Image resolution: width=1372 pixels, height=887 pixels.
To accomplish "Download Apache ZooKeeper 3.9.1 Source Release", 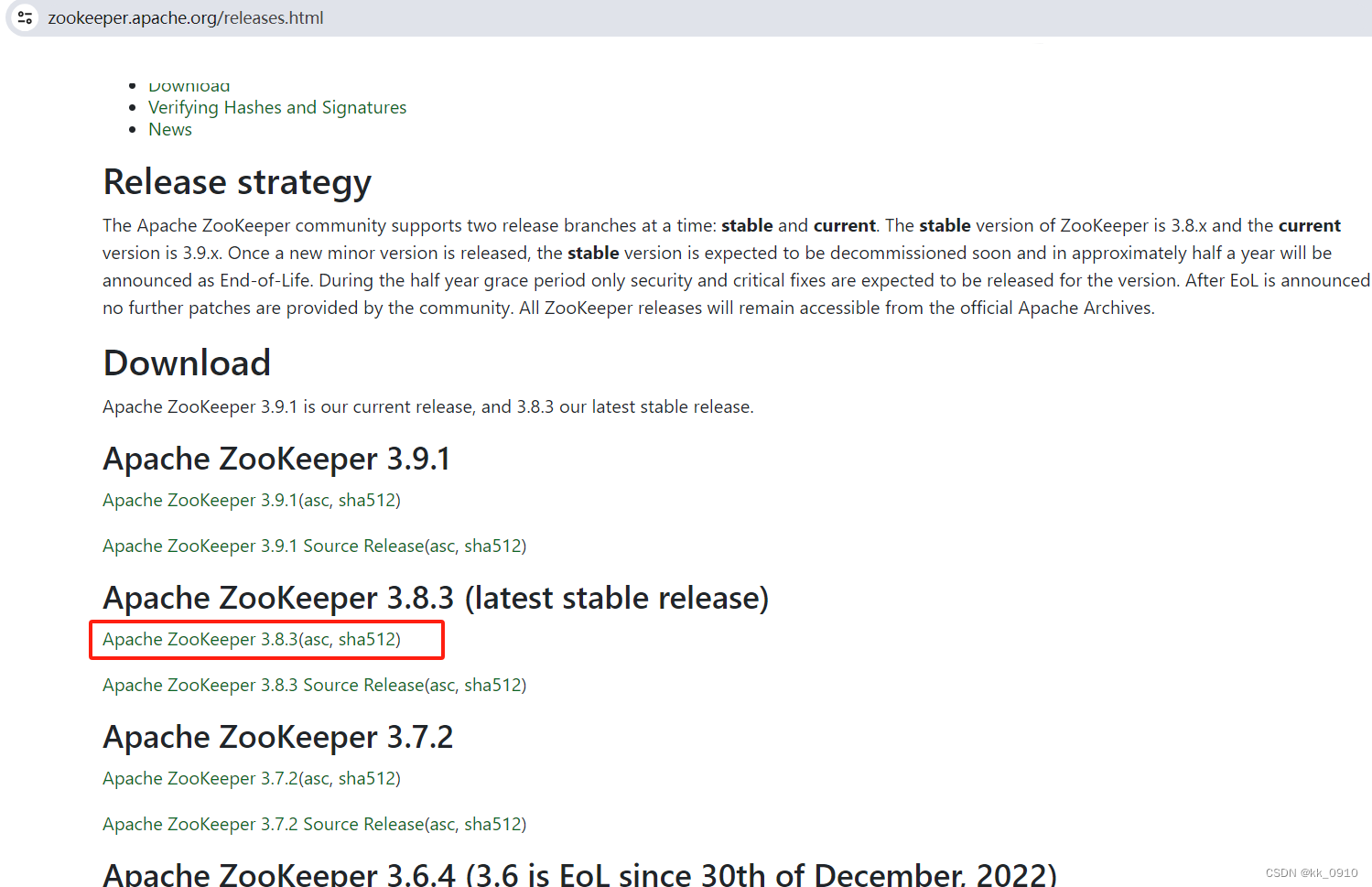I will (264, 546).
